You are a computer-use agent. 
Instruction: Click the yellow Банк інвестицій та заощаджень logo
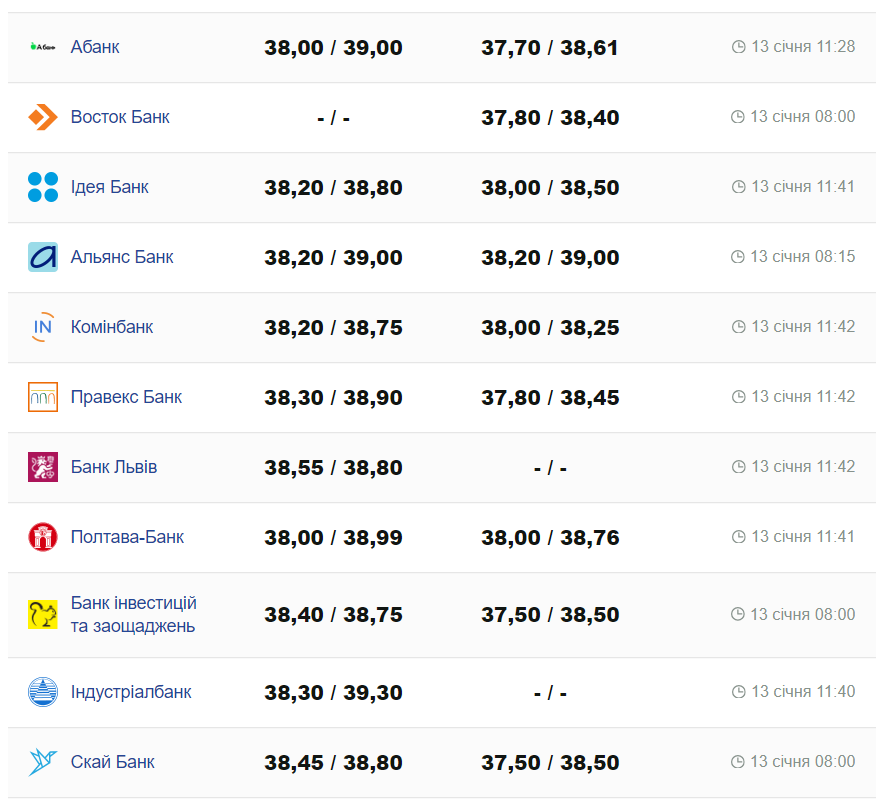tap(43, 614)
